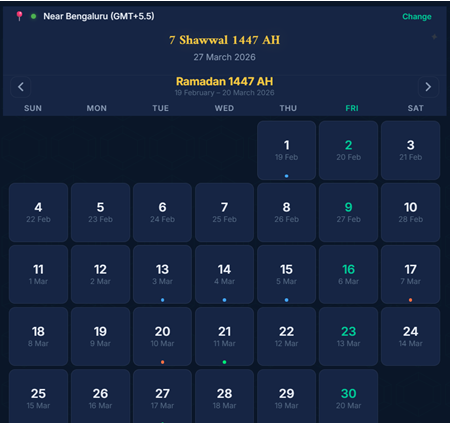This screenshot has width=450, height=423.
Task: Select Ramadan day 13, 3 Mar
Action: (x=162, y=274)
